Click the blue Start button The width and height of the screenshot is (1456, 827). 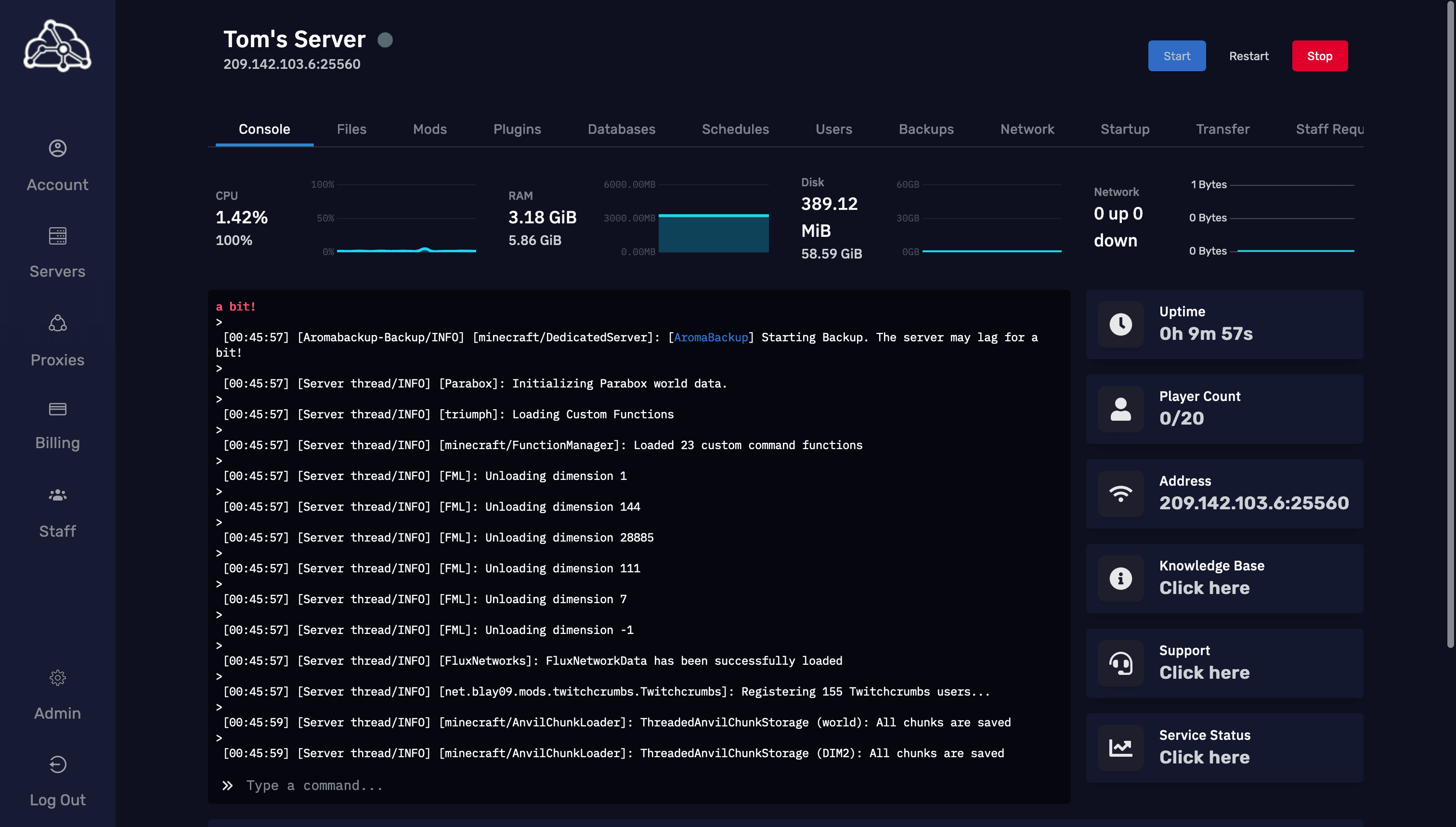tap(1177, 56)
